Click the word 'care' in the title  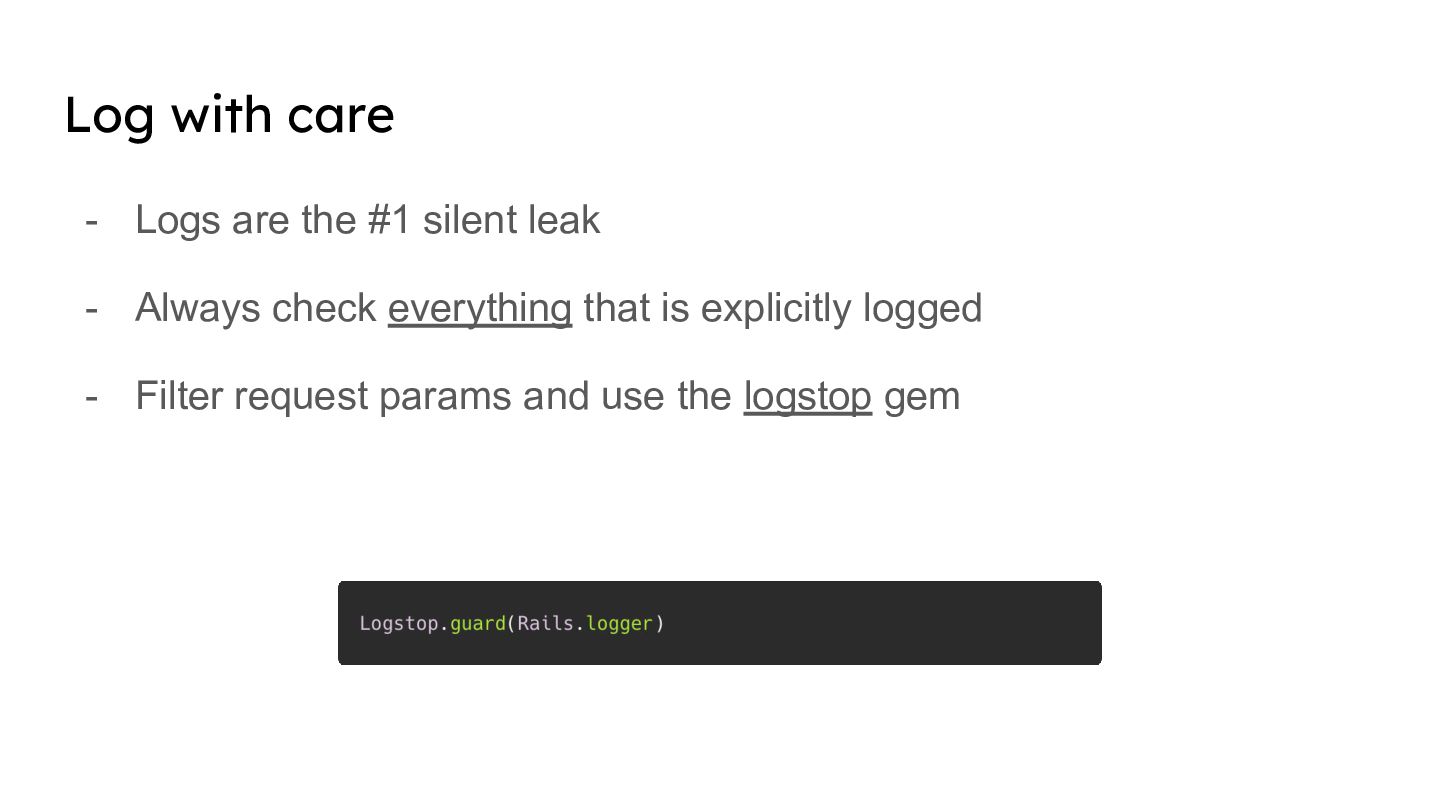341,116
